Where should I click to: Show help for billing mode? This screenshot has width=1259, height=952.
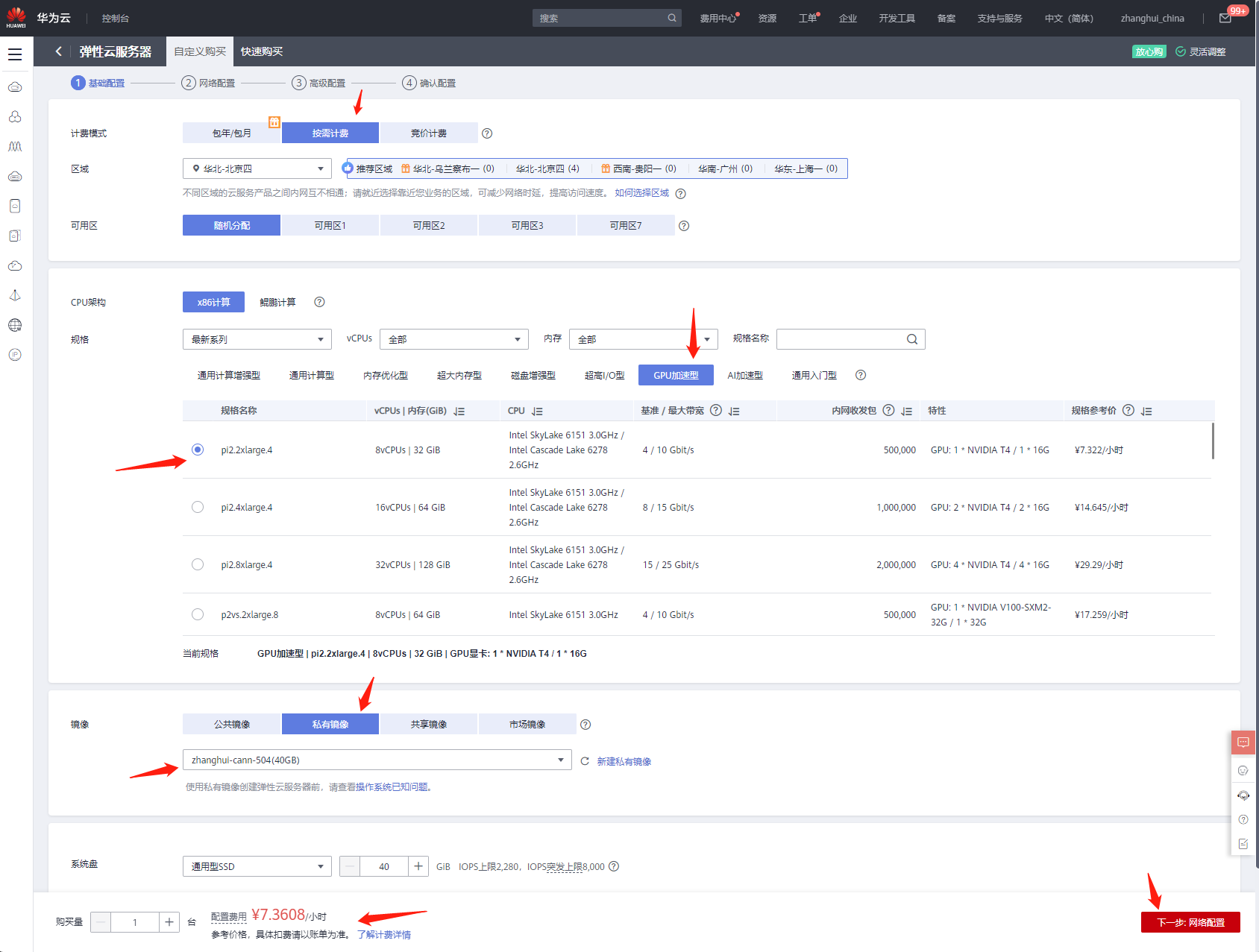coord(487,133)
